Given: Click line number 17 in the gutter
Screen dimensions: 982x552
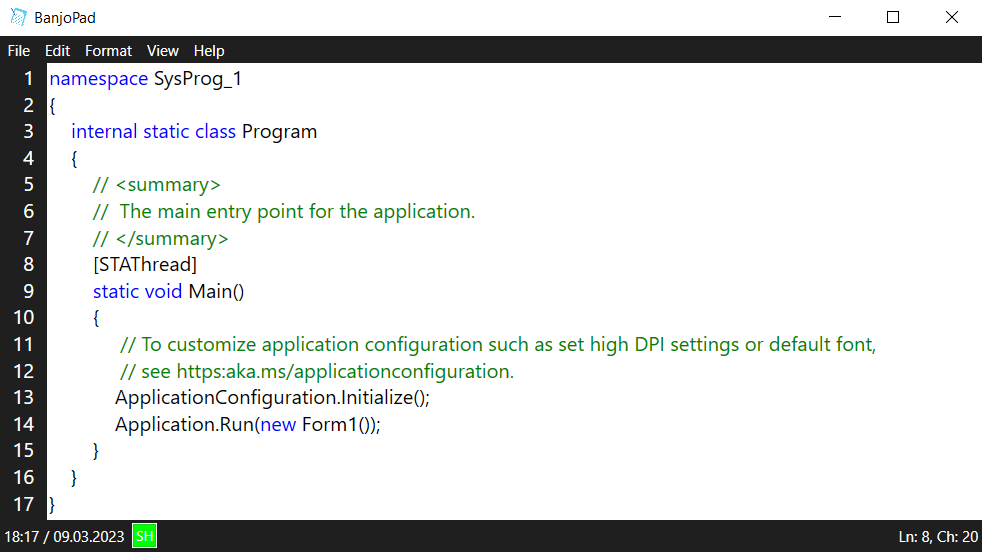Looking at the screenshot, I should (24, 504).
